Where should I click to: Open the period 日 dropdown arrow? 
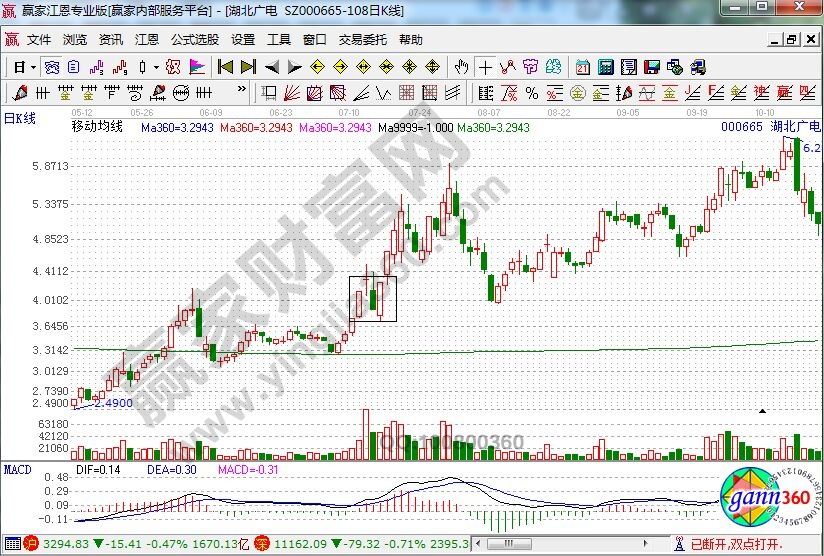(33, 67)
